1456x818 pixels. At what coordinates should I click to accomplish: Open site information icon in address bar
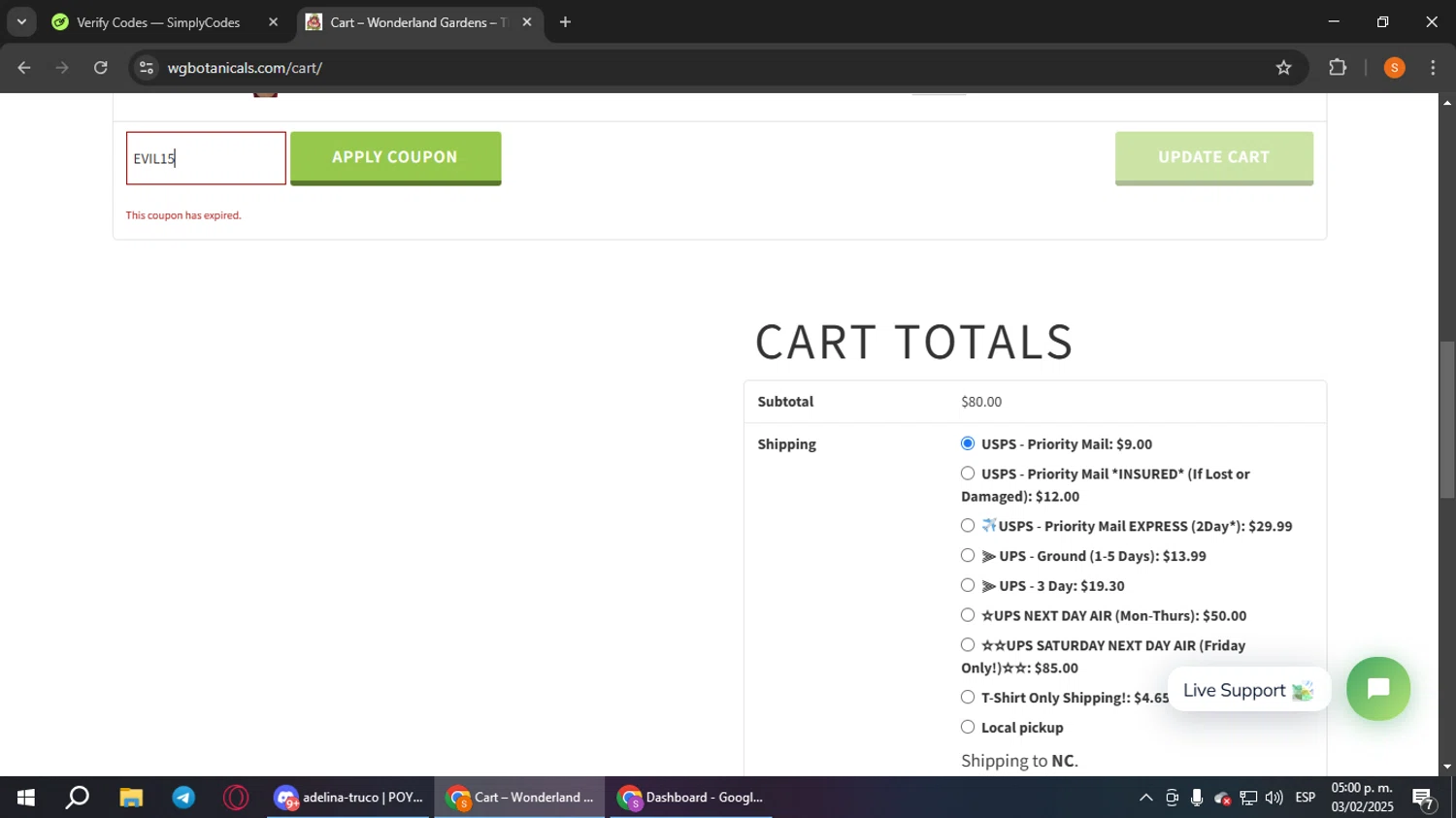(x=146, y=68)
